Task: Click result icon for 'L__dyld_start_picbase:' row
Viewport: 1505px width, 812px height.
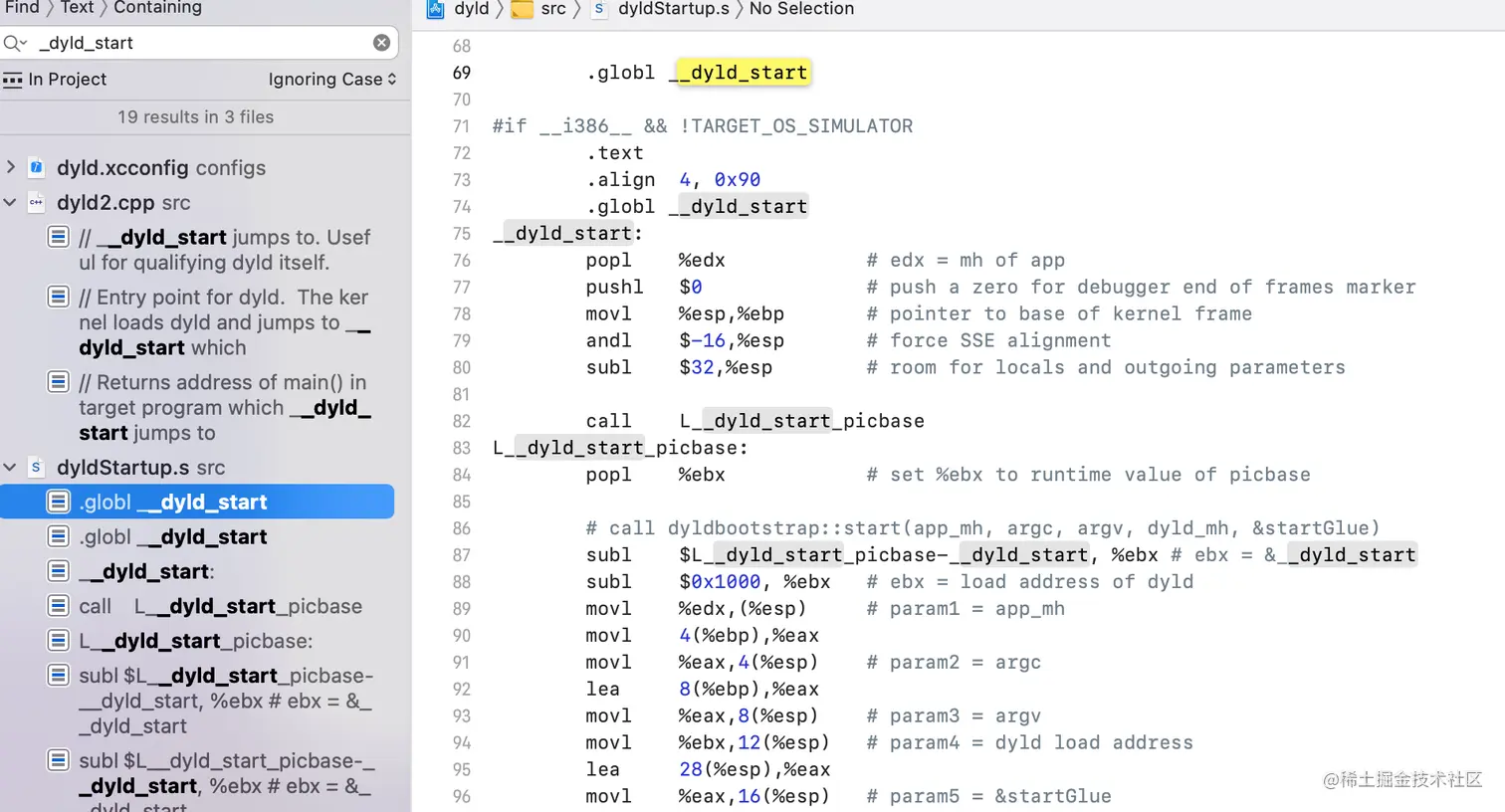Action: (x=59, y=641)
